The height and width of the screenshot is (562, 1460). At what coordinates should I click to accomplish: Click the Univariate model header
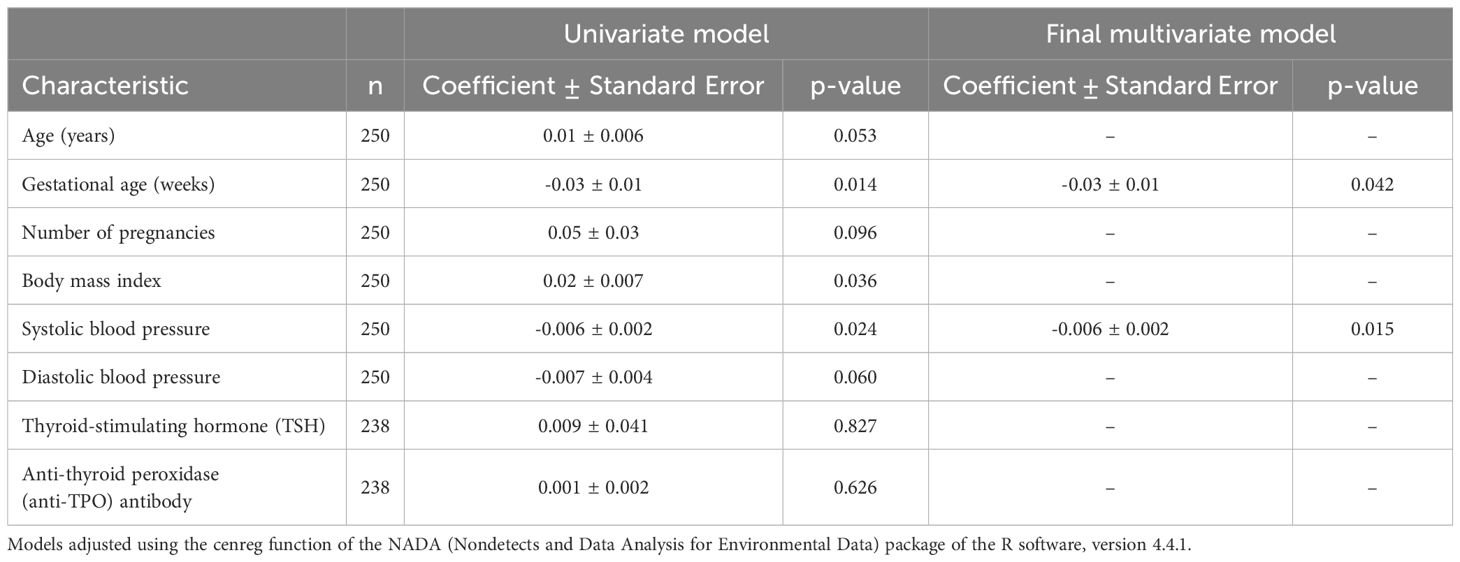(x=666, y=34)
